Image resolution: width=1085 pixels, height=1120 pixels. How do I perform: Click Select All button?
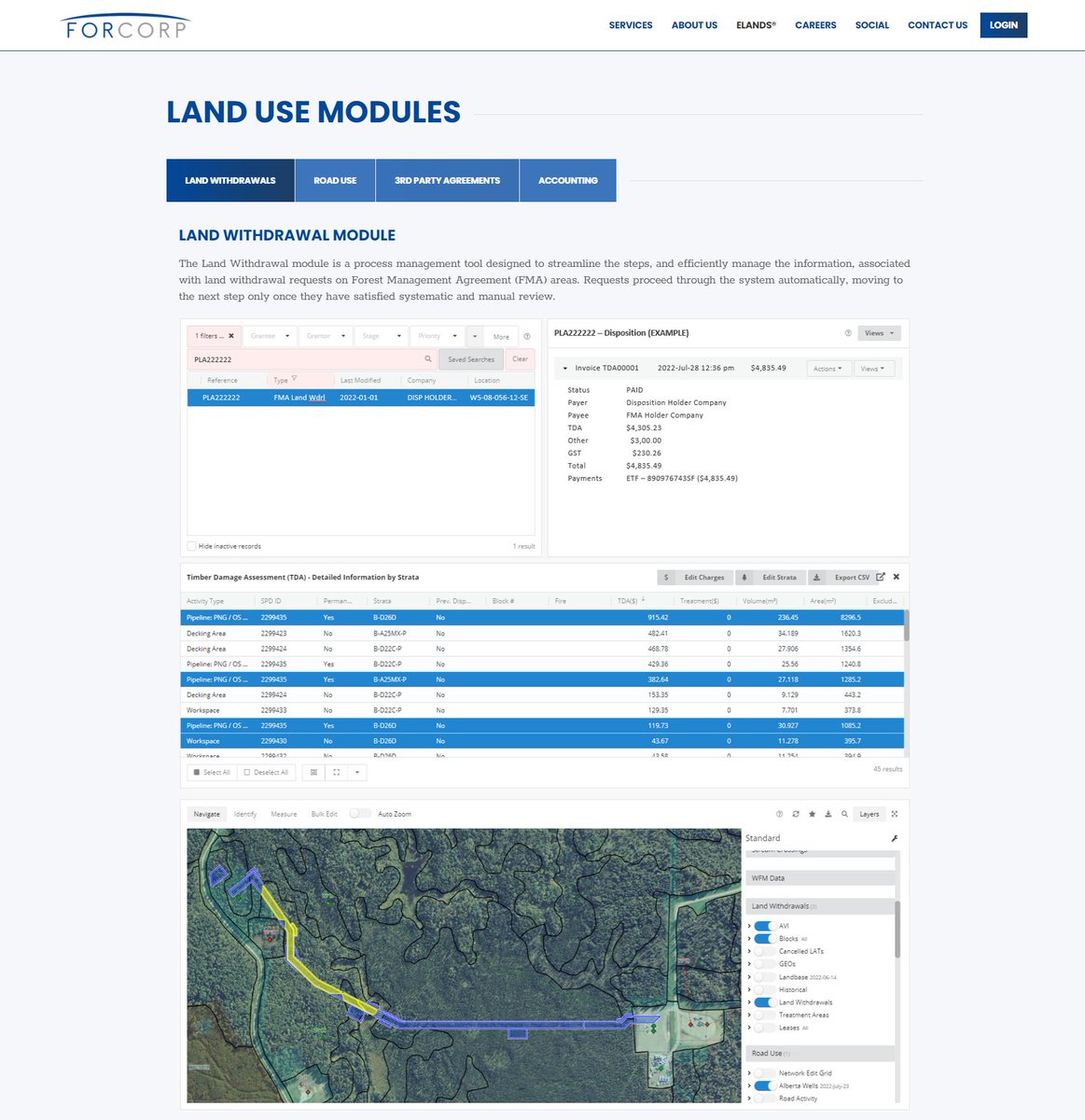pos(212,773)
